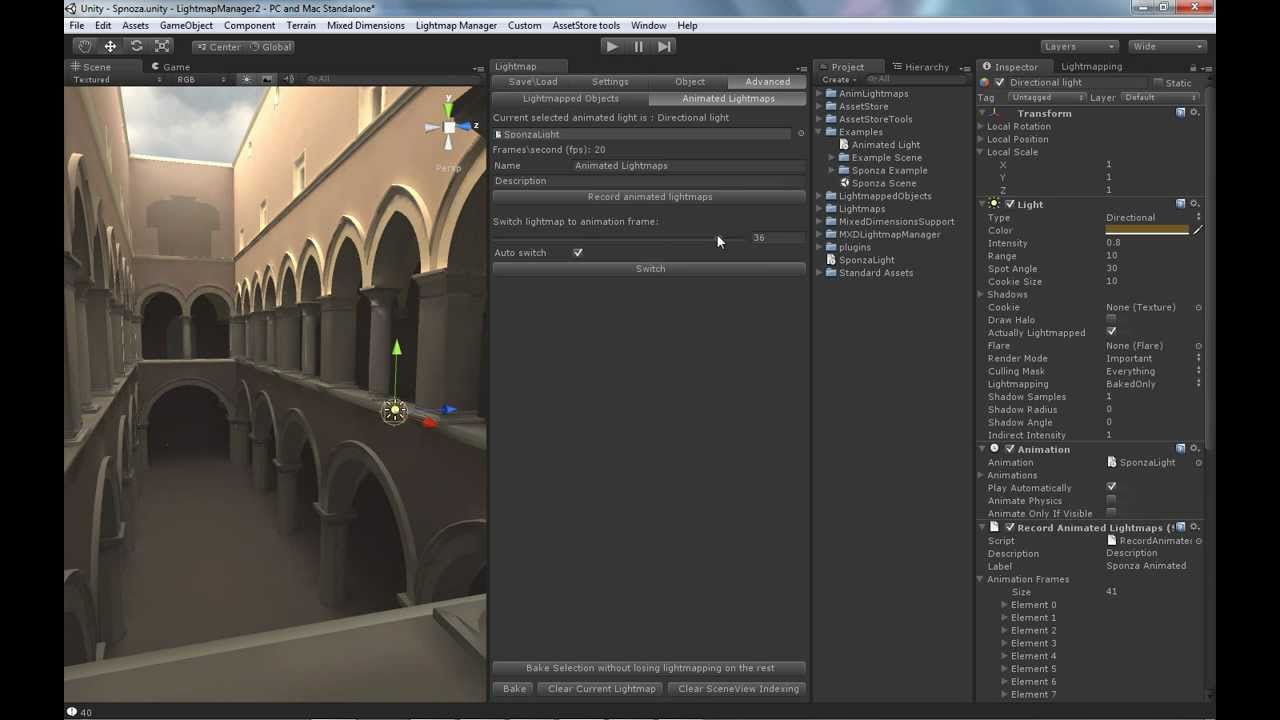Open the Scene panel options menu icon
Screen dimensions: 1280x720
click(478, 68)
